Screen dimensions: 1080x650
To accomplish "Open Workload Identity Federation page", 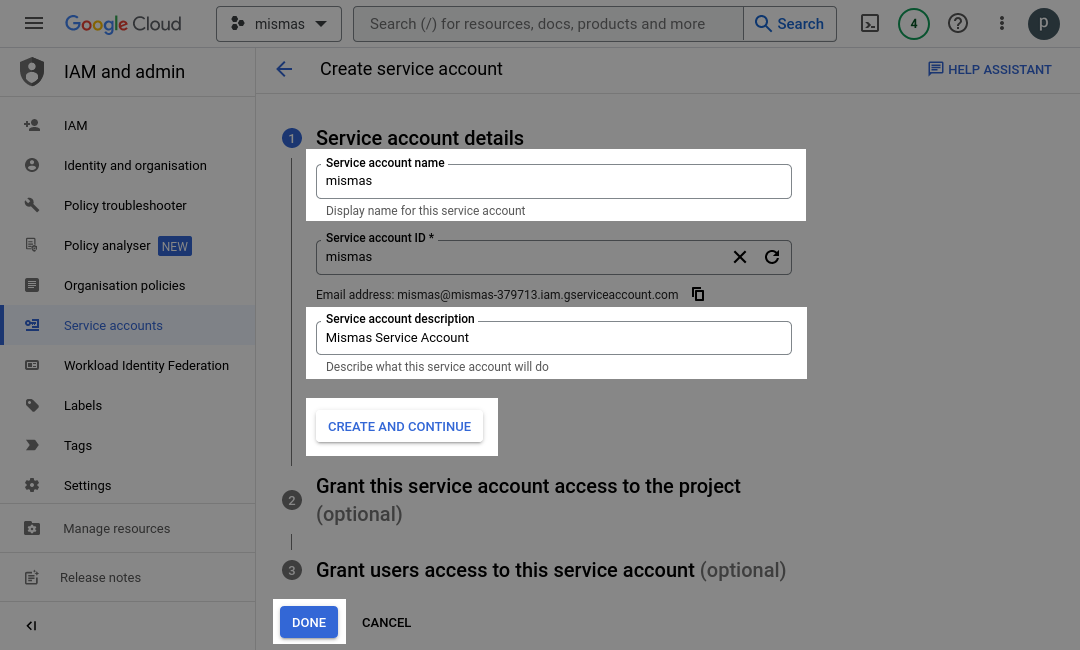I will click(127, 365).
